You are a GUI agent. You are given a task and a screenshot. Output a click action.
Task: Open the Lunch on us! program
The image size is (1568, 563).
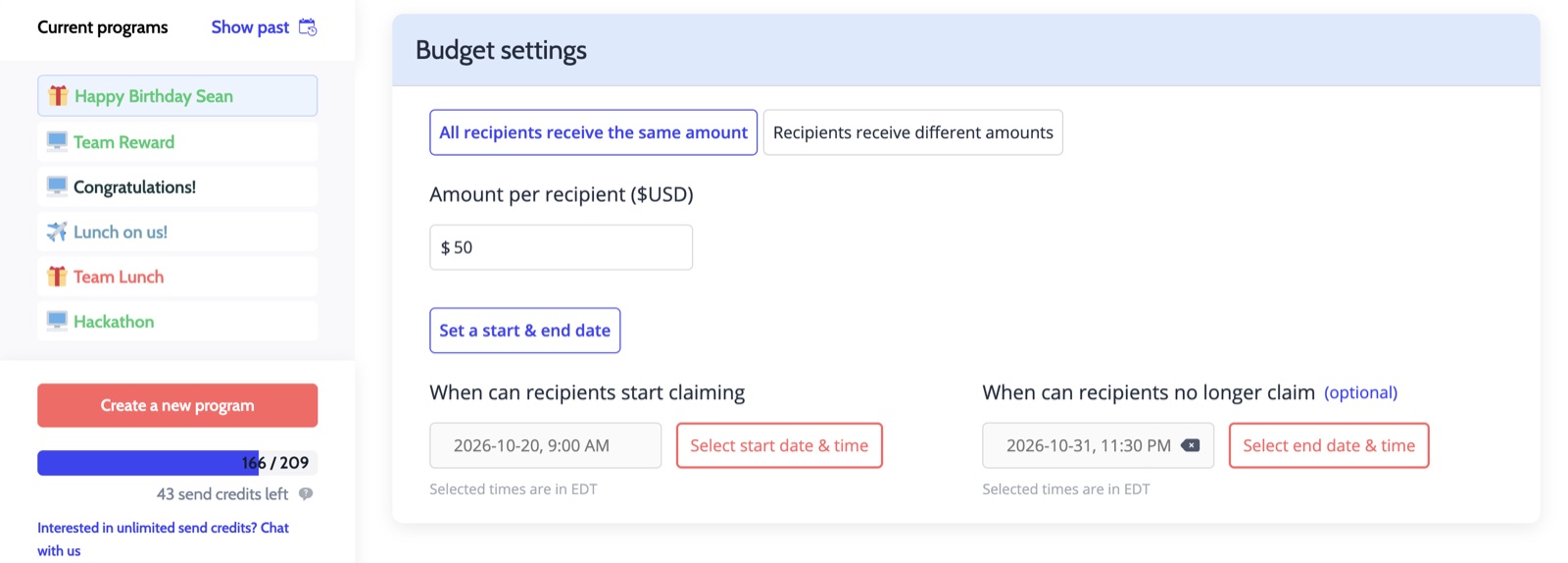pyautogui.click(x=177, y=231)
